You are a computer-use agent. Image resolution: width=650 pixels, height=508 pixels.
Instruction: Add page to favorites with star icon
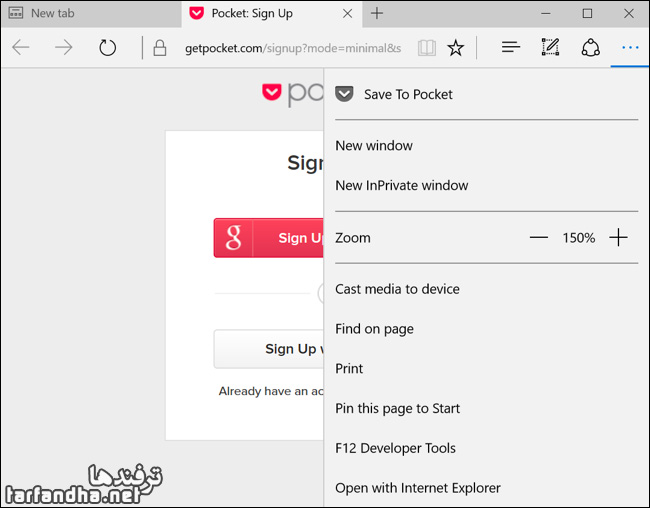pyautogui.click(x=455, y=48)
